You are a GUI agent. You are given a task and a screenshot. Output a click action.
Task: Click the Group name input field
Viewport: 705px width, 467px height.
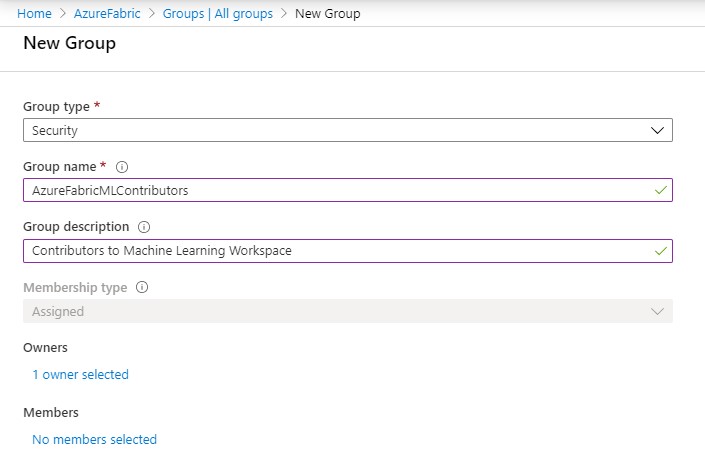coord(348,190)
